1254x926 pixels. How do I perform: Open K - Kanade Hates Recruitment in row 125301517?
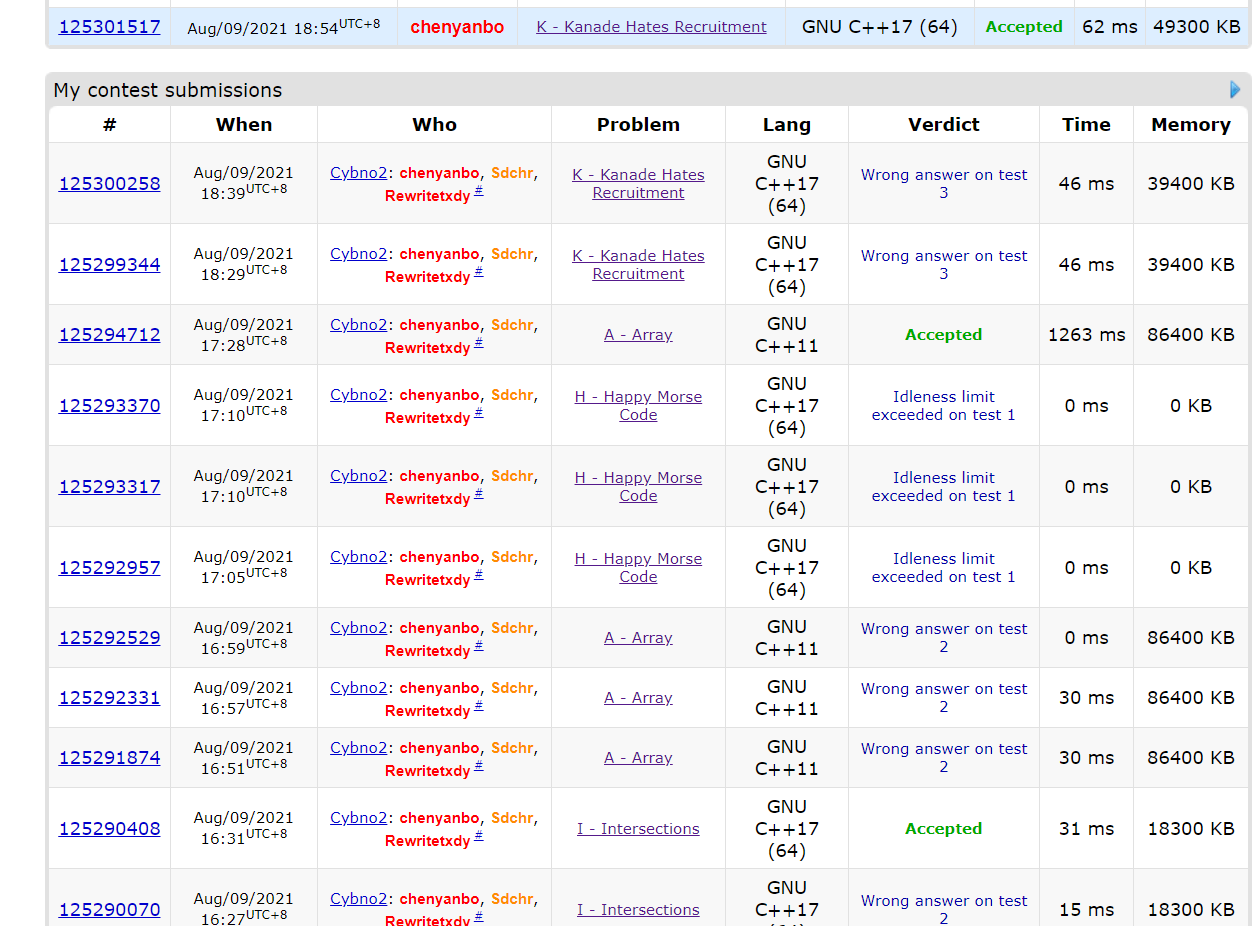[651, 27]
